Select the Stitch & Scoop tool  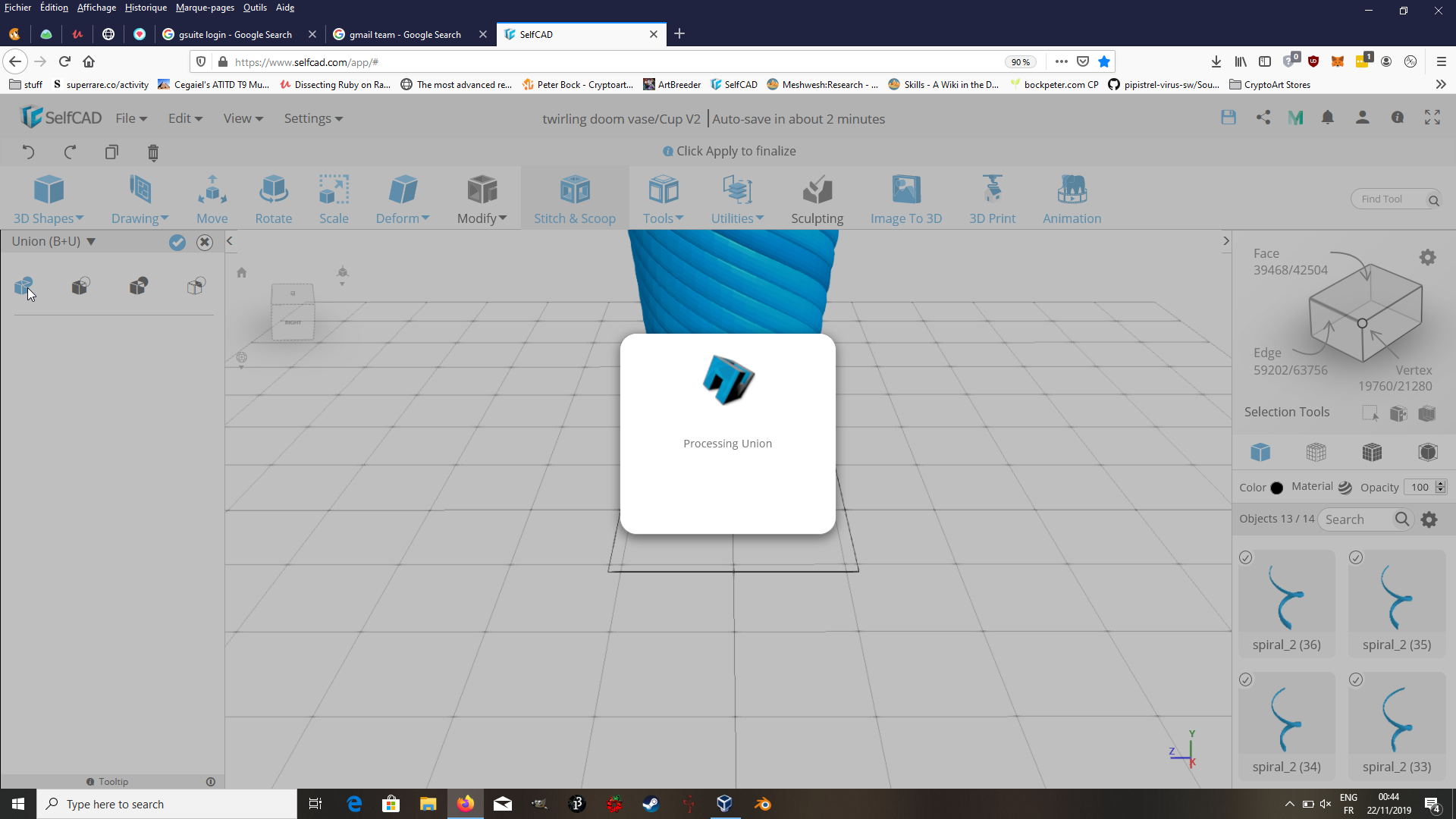[x=575, y=199]
